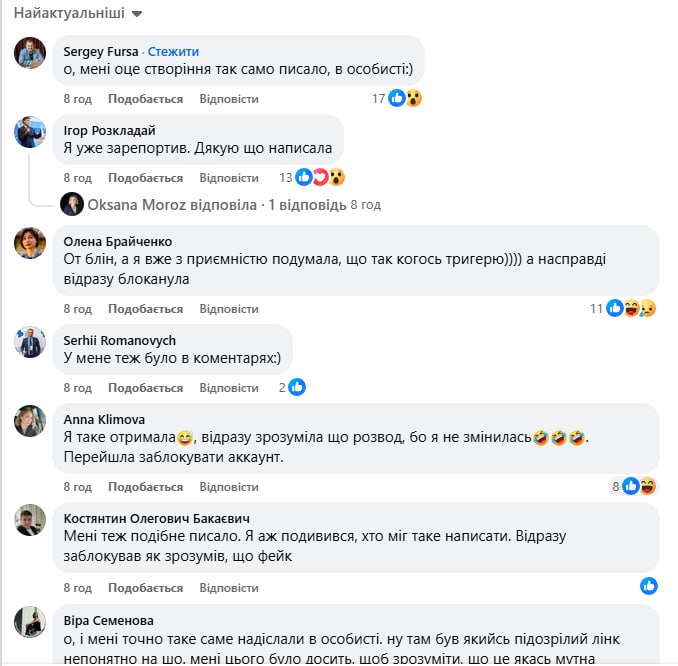678x666 pixels.
Task: Reply to Костянтин Олегович Бакаєвич's comment
Action: tap(229, 586)
